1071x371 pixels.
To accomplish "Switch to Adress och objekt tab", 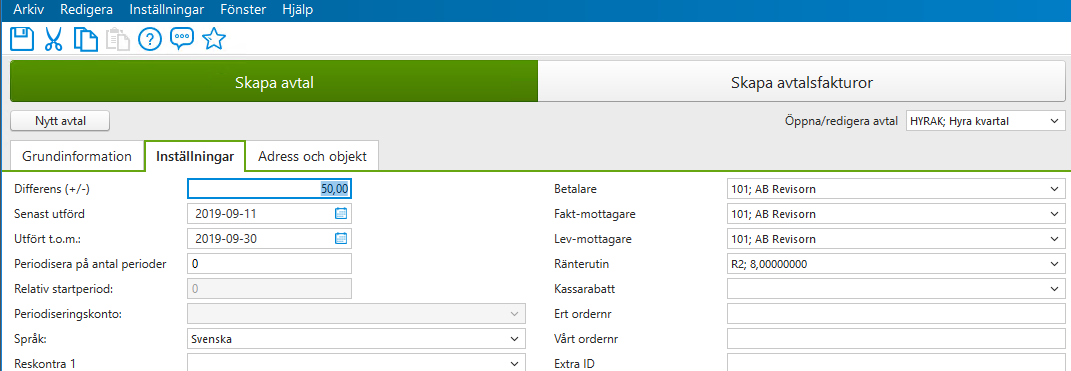I will (x=312, y=156).
